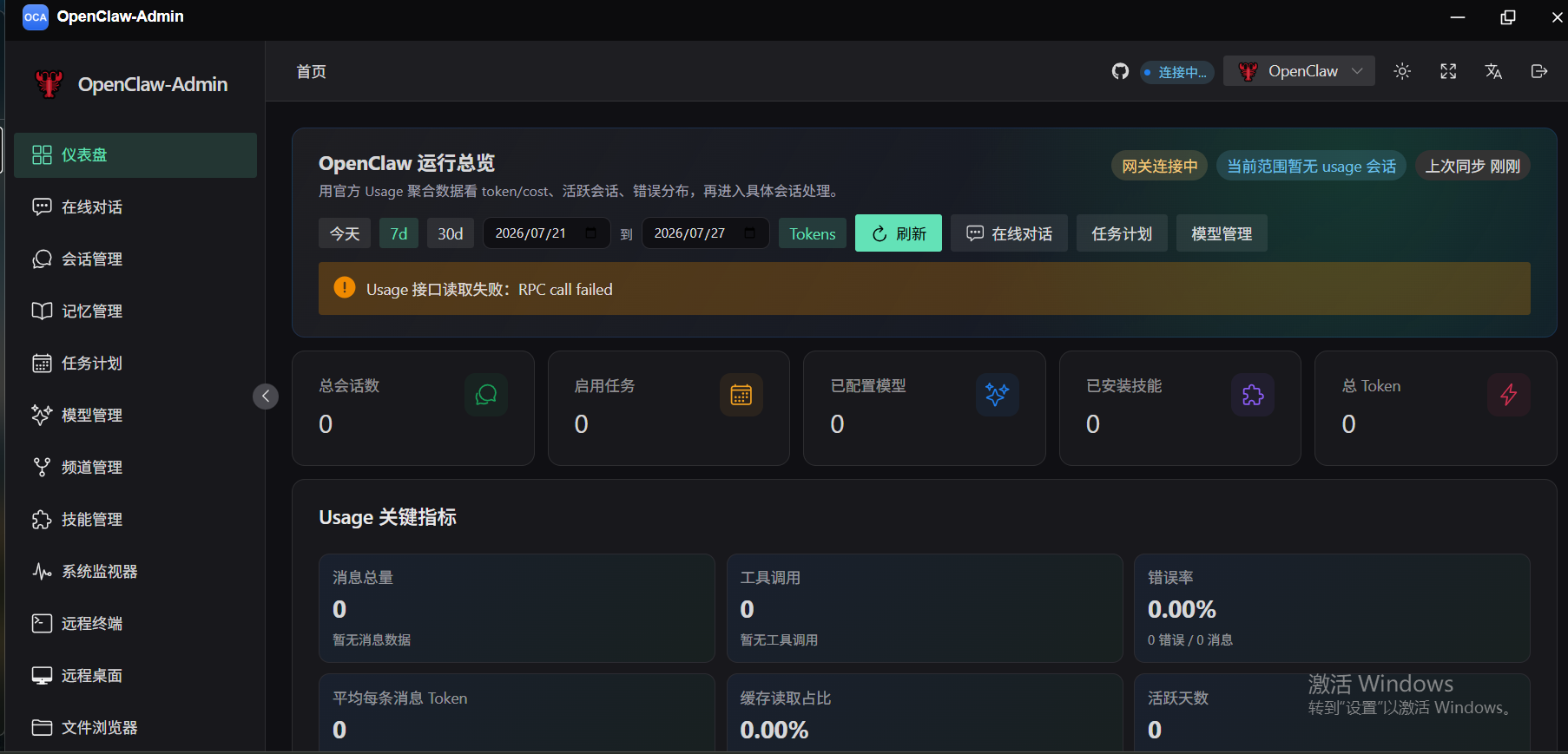Click the 首页 breadcrumb
The image size is (1568, 754).
click(x=312, y=71)
